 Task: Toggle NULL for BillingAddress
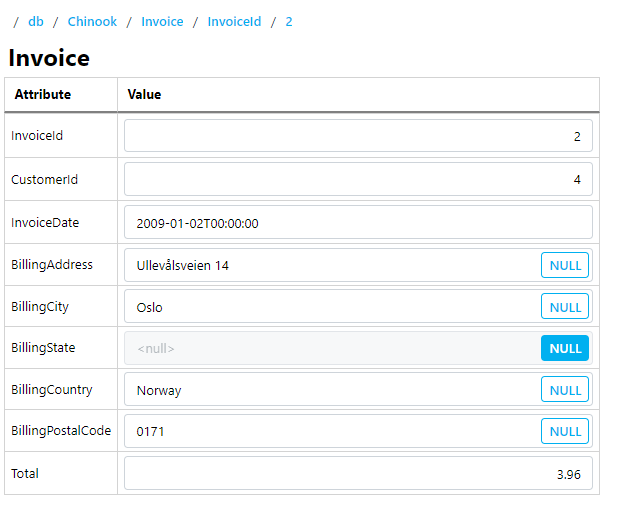(565, 265)
